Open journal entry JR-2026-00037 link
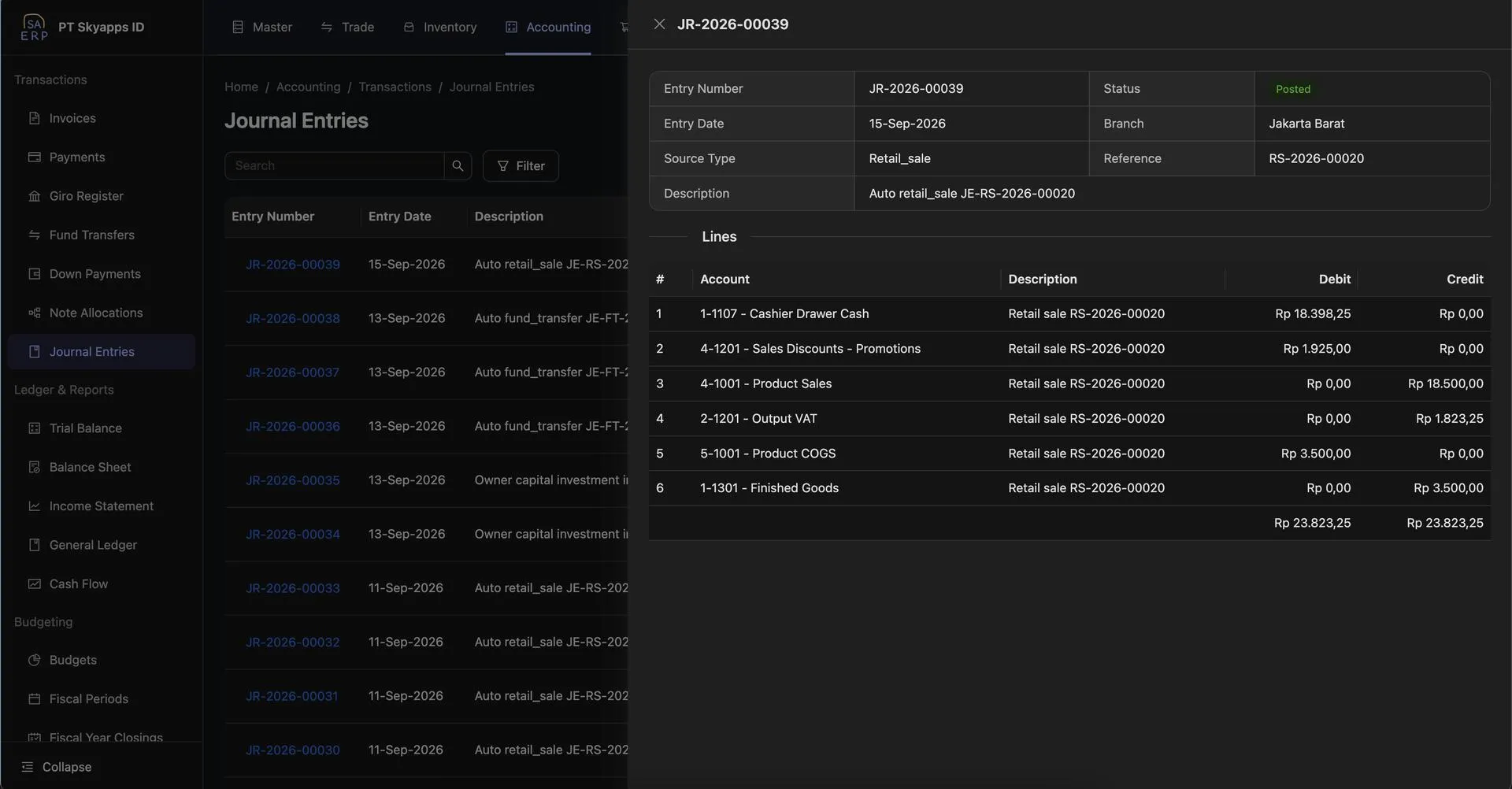The height and width of the screenshot is (789, 1512). [292, 372]
